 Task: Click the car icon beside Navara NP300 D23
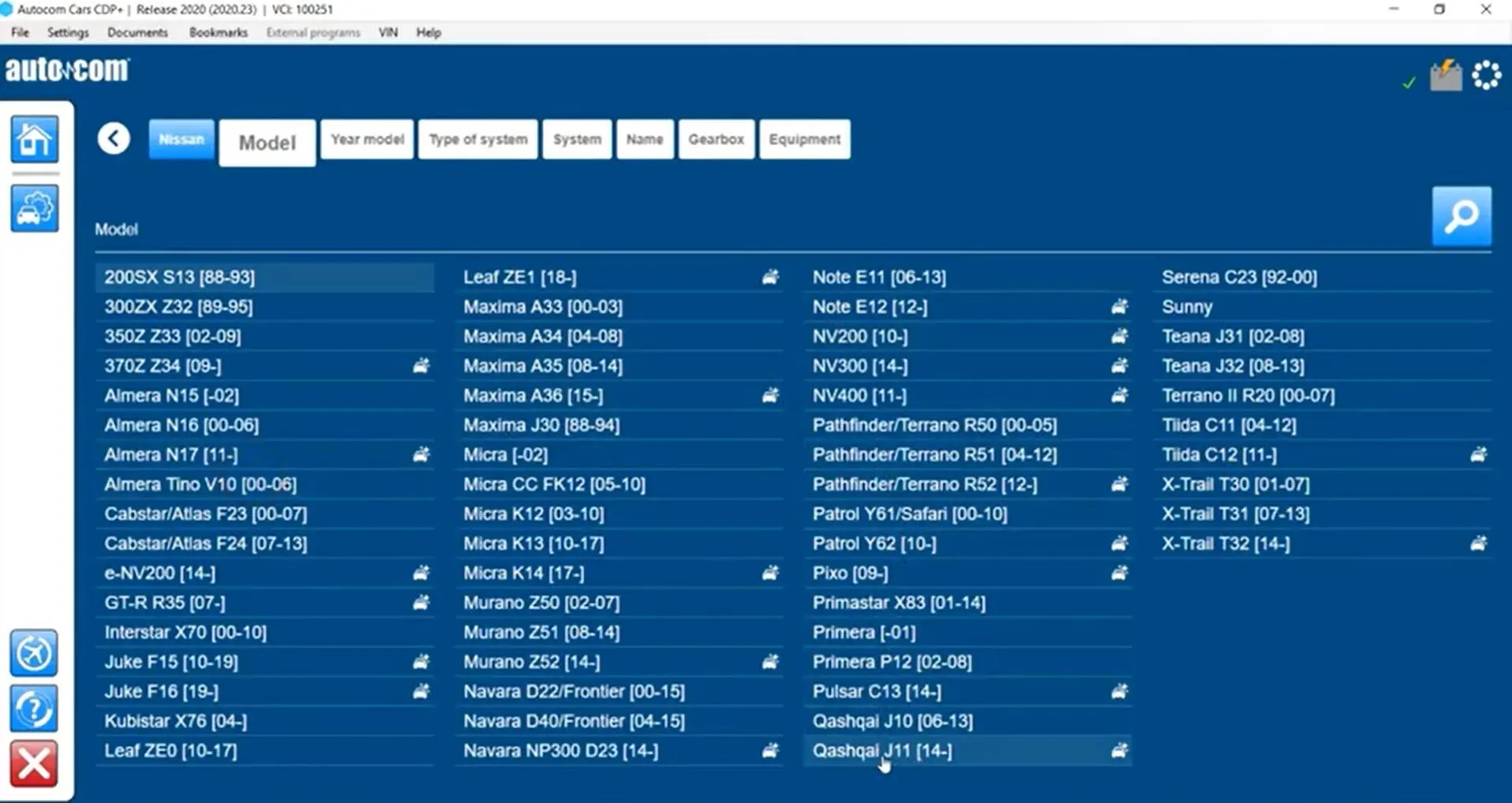[770, 751]
